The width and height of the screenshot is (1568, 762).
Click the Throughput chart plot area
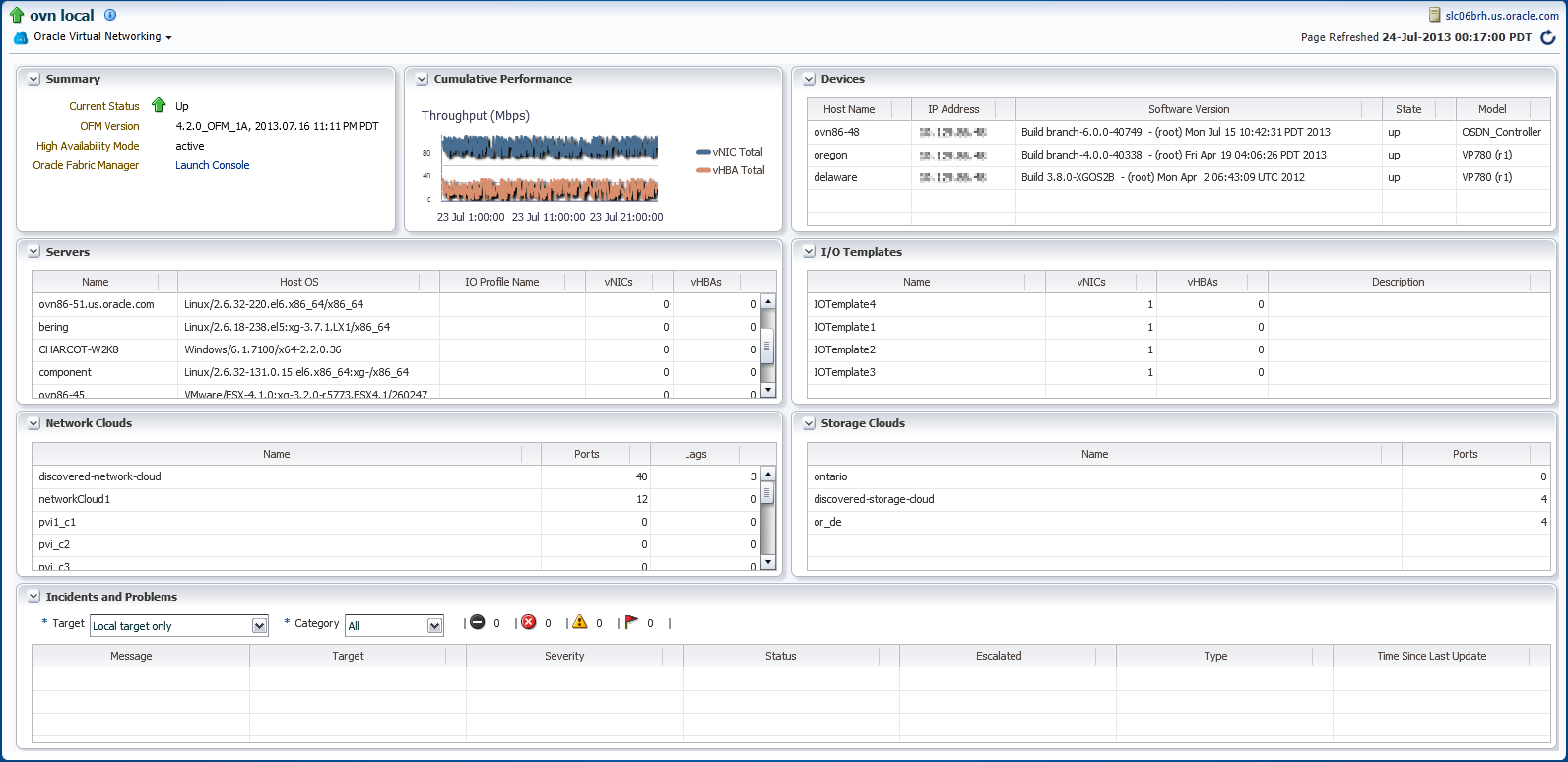pyautogui.click(x=550, y=168)
